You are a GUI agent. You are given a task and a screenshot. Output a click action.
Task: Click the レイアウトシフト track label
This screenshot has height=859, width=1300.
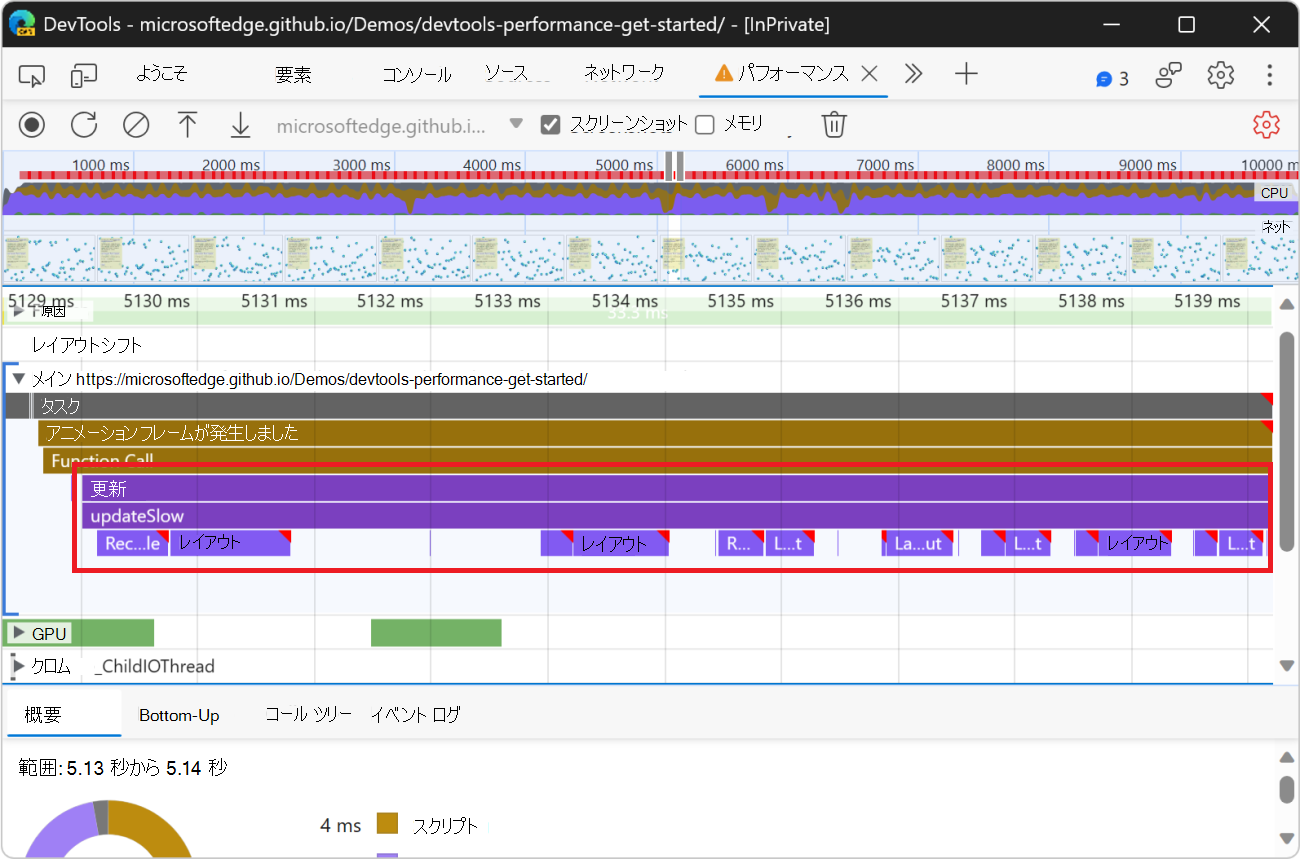tap(87, 345)
